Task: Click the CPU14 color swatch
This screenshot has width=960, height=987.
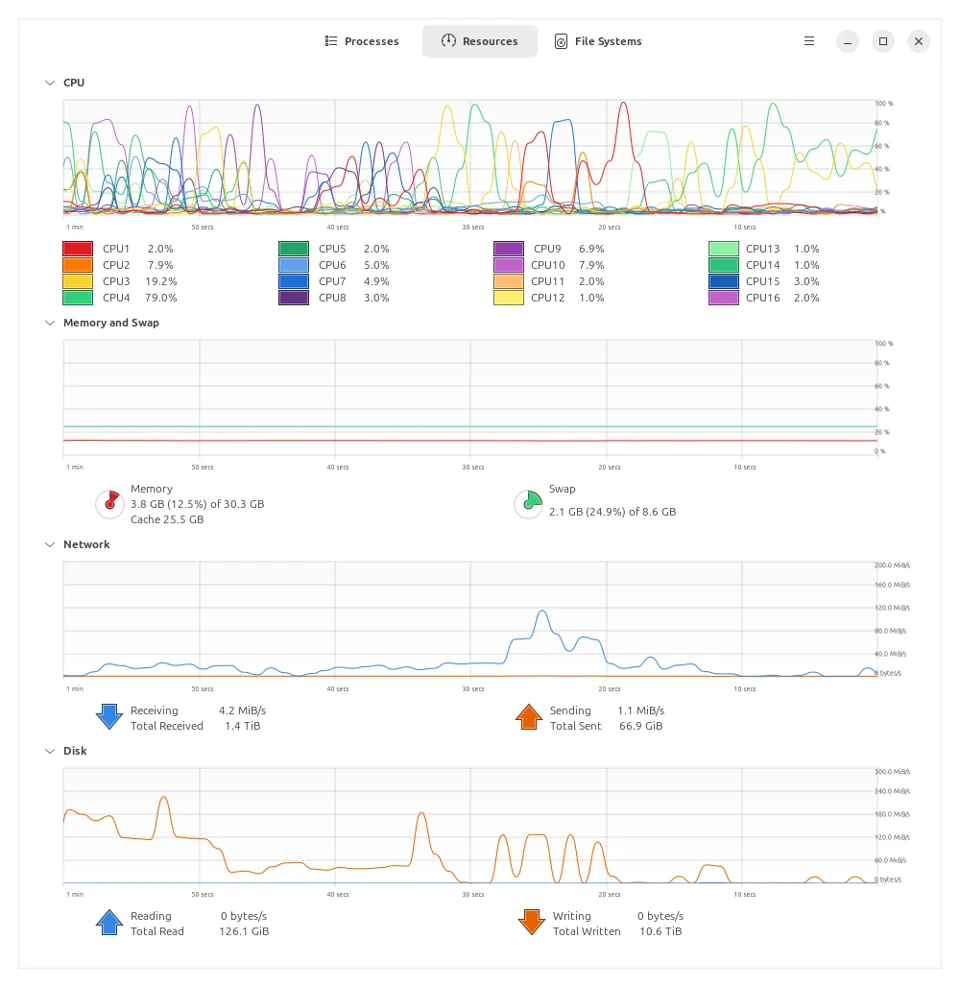Action: (723, 265)
